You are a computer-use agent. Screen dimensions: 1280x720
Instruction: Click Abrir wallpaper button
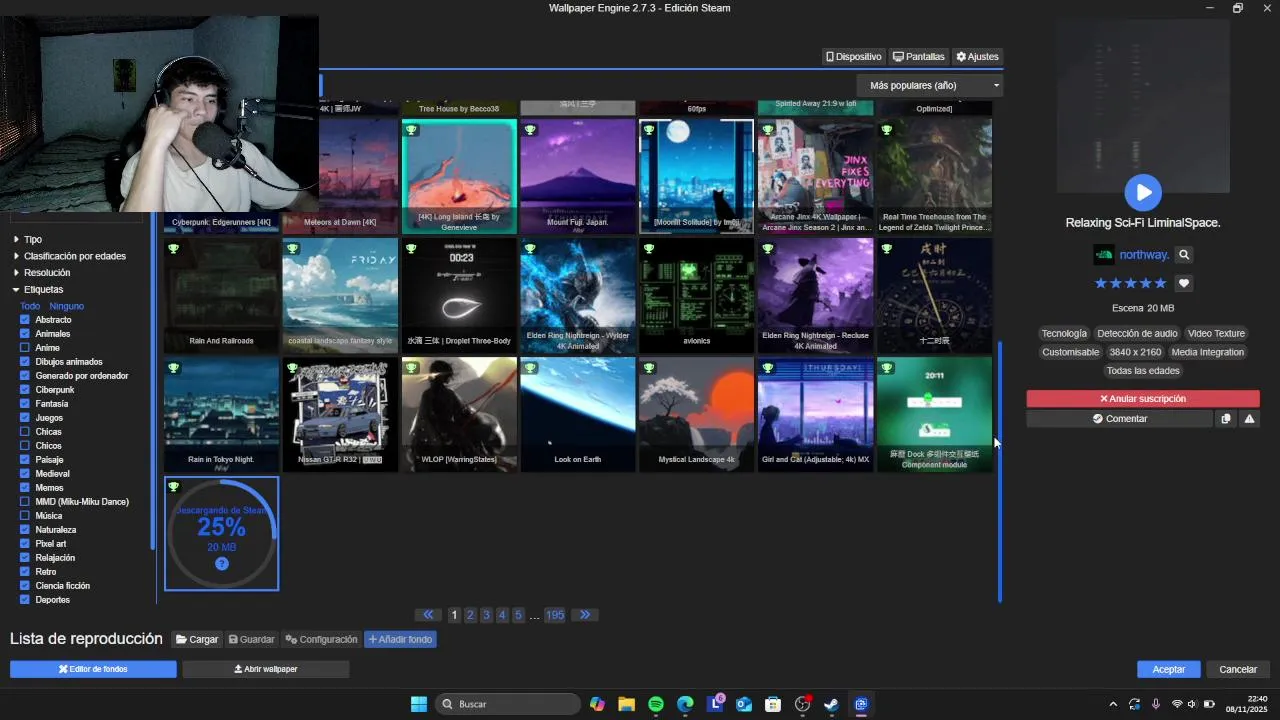266,669
